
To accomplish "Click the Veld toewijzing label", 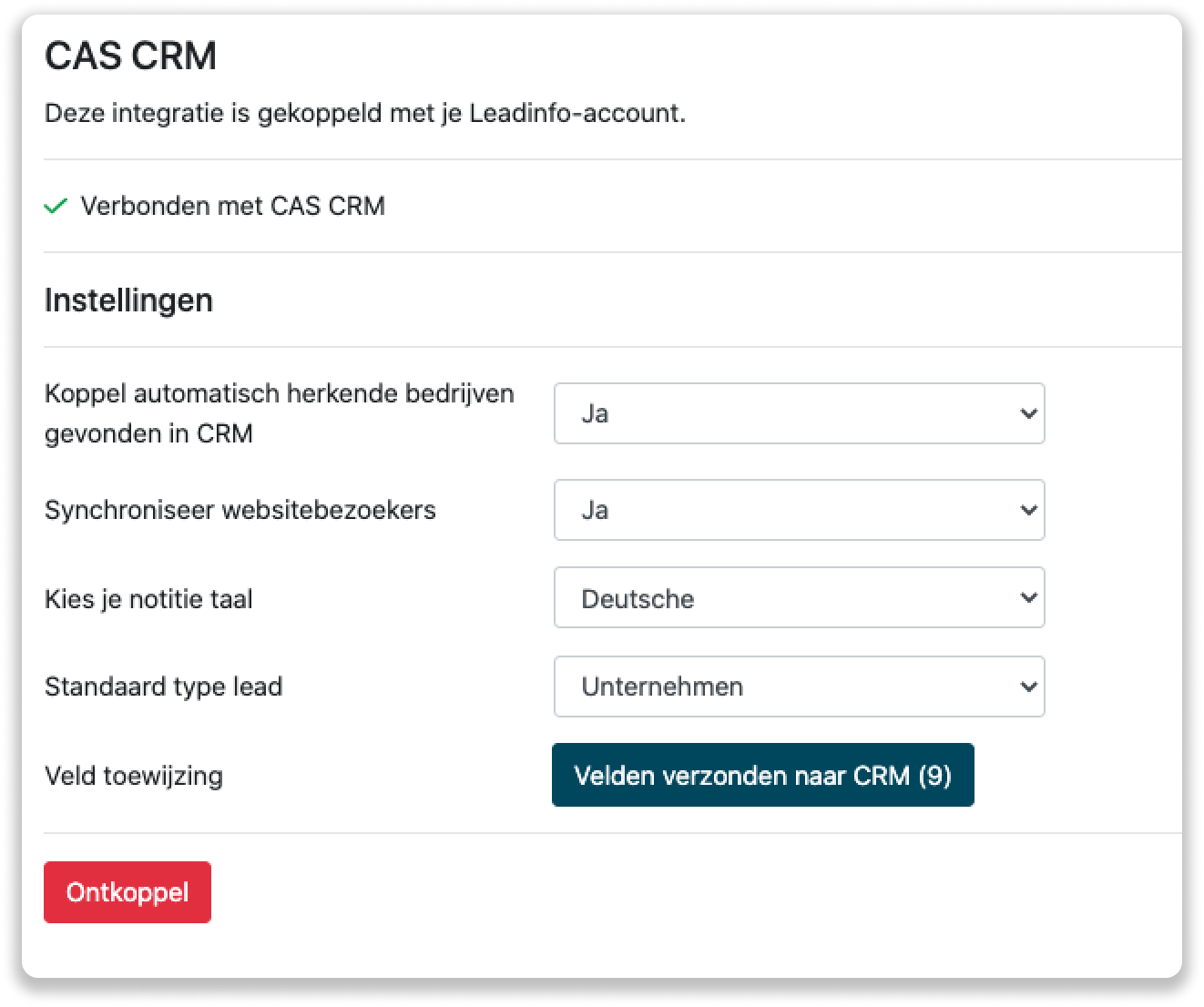I will point(133,776).
